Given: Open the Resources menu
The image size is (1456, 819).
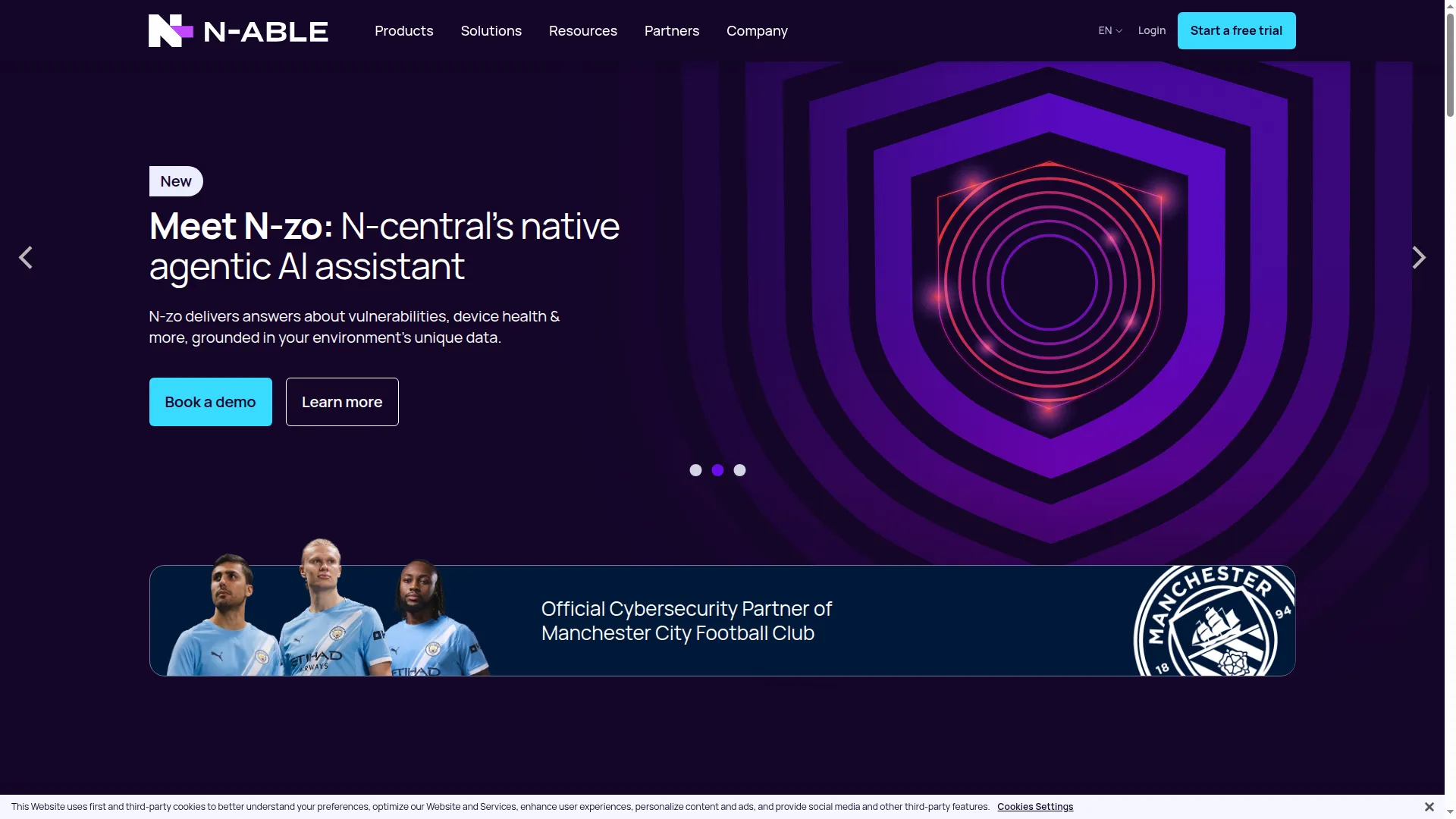Looking at the screenshot, I should coord(583,31).
